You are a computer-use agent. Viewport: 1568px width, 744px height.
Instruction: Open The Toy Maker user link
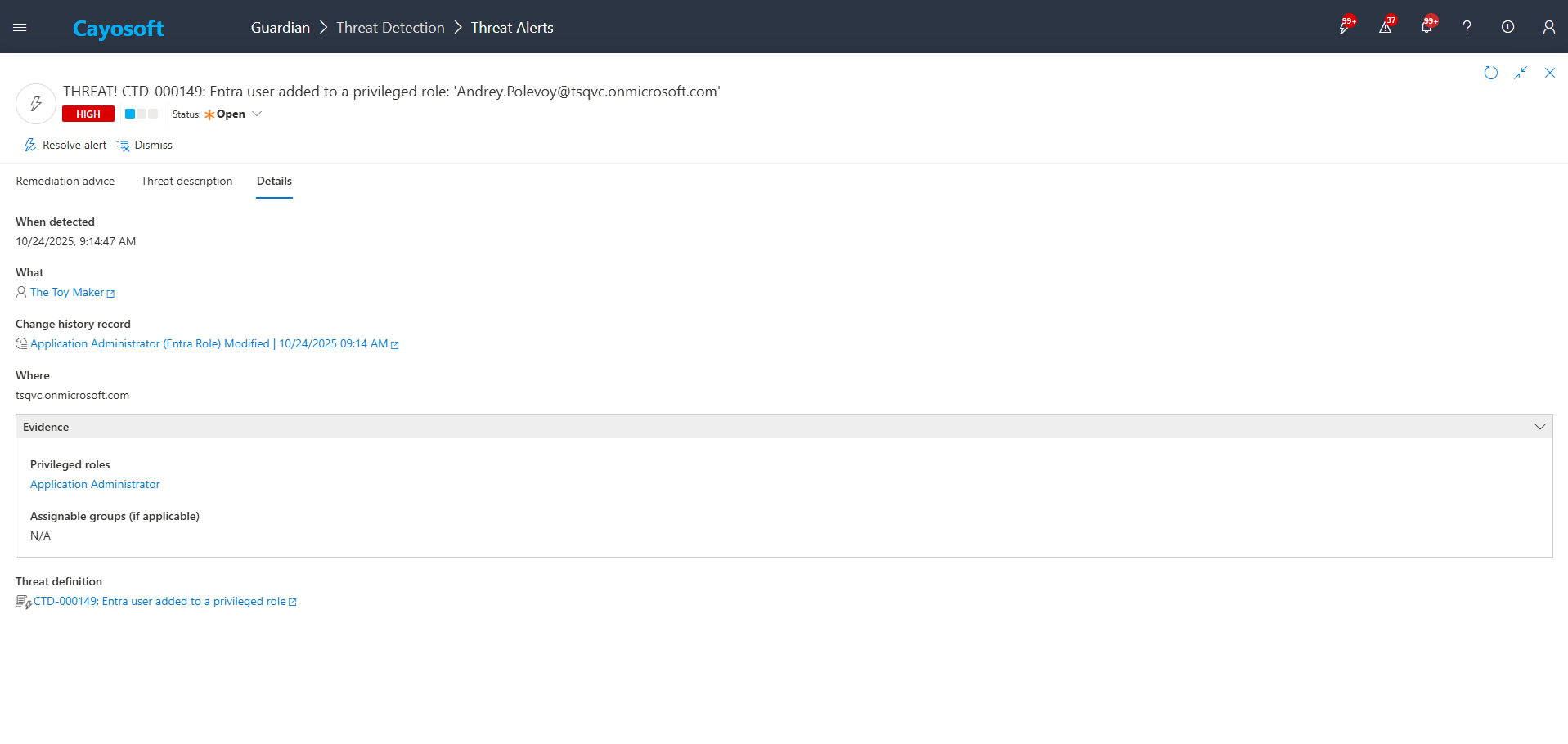pyautogui.click(x=67, y=292)
